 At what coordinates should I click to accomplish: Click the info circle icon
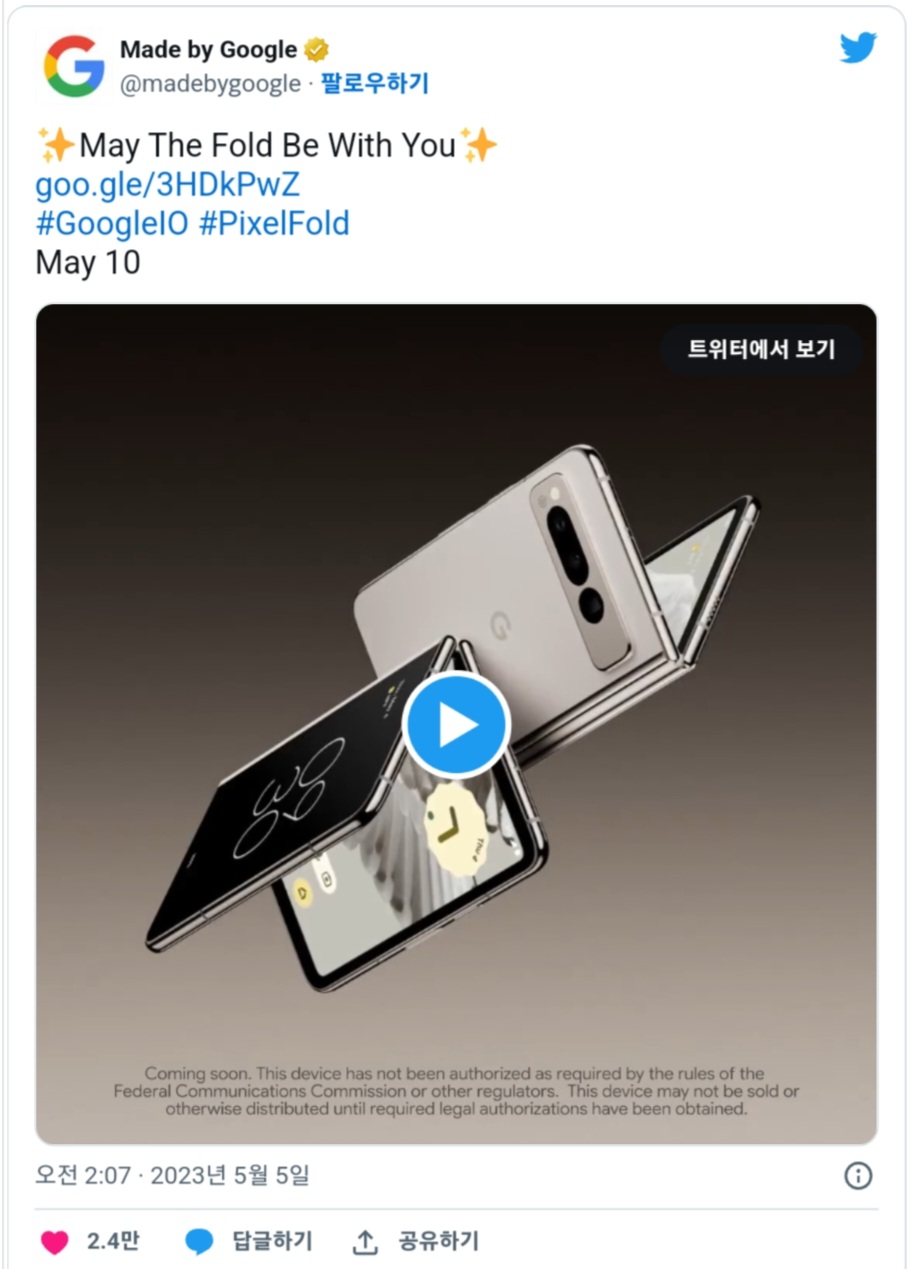click(858, 1175)
